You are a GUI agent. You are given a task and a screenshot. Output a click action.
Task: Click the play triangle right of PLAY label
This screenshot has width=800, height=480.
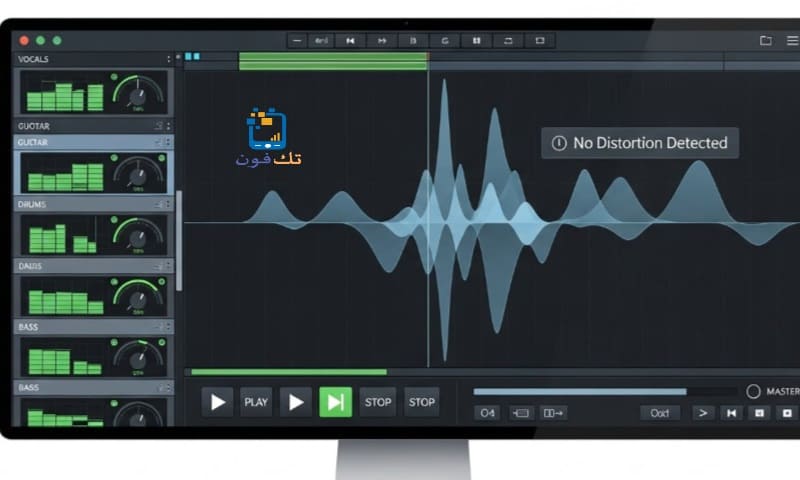296,402
